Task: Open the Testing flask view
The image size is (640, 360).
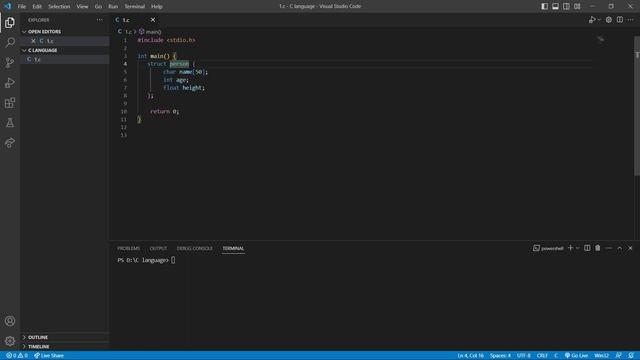Action: coord(10,122)
